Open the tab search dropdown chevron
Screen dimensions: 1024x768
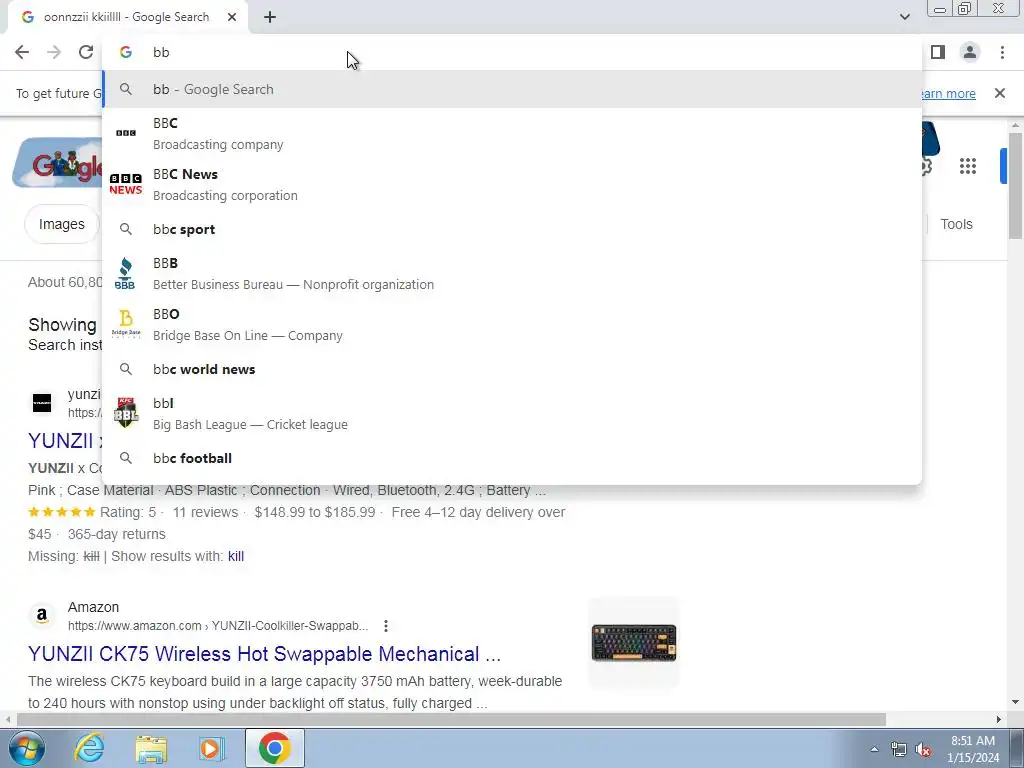coord(904,17)
